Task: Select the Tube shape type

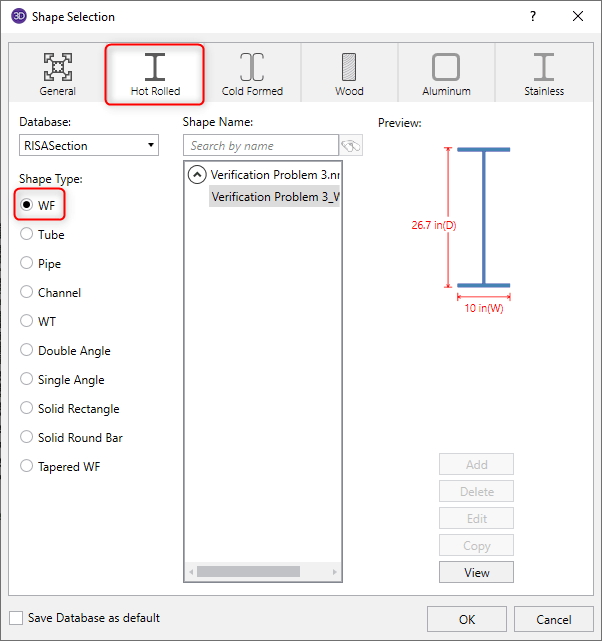Action: click(27, 235)
